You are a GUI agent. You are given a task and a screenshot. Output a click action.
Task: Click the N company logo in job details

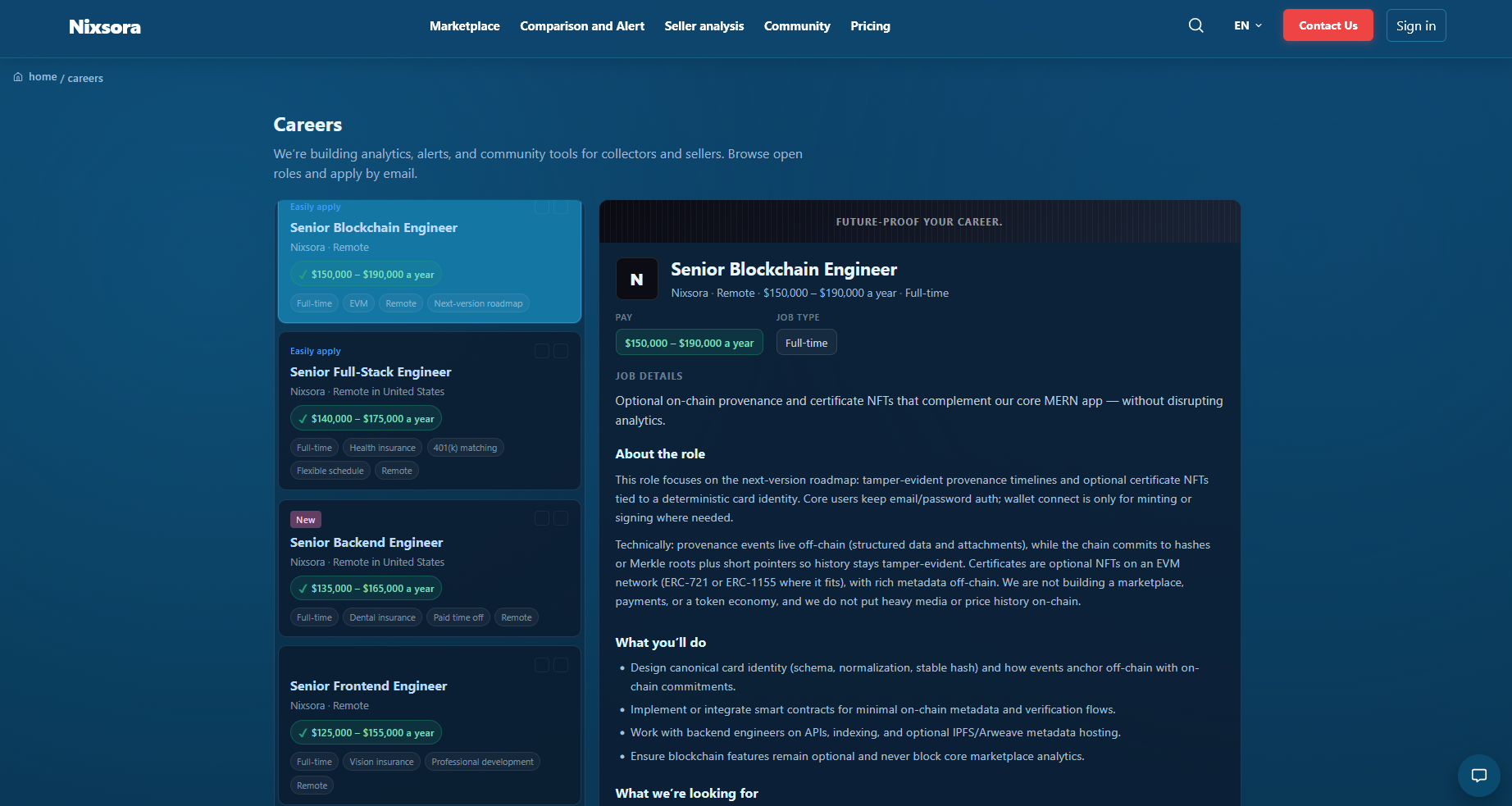click(x=636, y=280)
